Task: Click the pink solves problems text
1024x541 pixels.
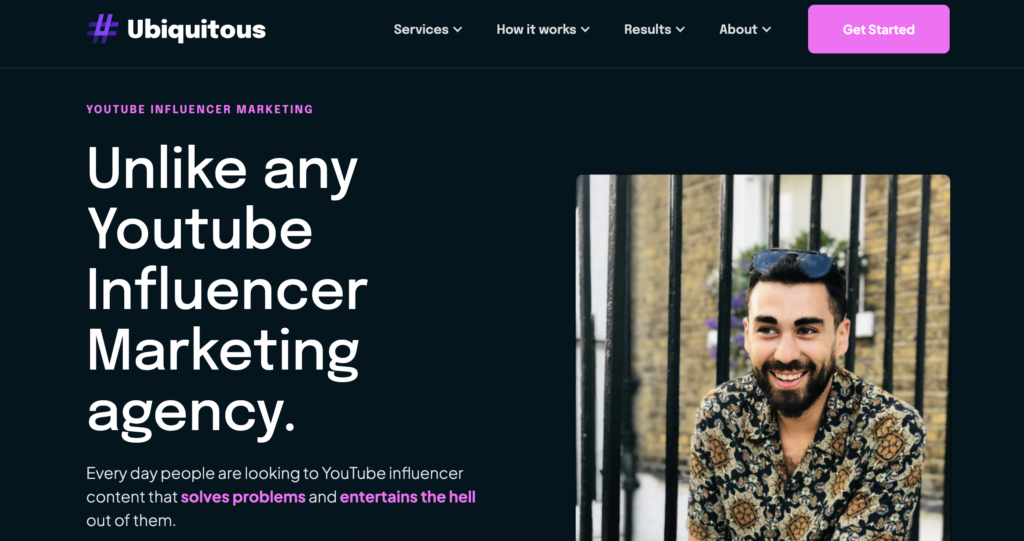Action: 243,497
